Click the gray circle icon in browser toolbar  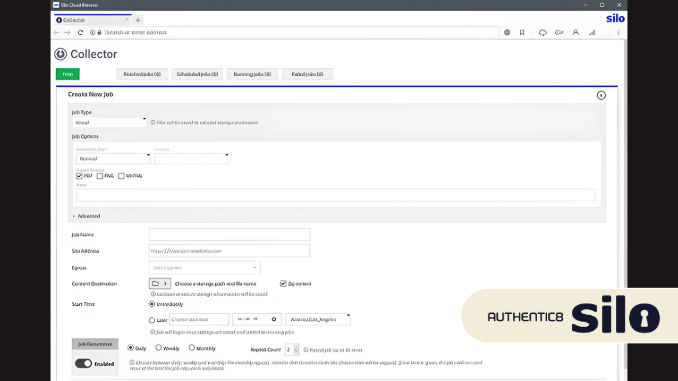(507, 32)
